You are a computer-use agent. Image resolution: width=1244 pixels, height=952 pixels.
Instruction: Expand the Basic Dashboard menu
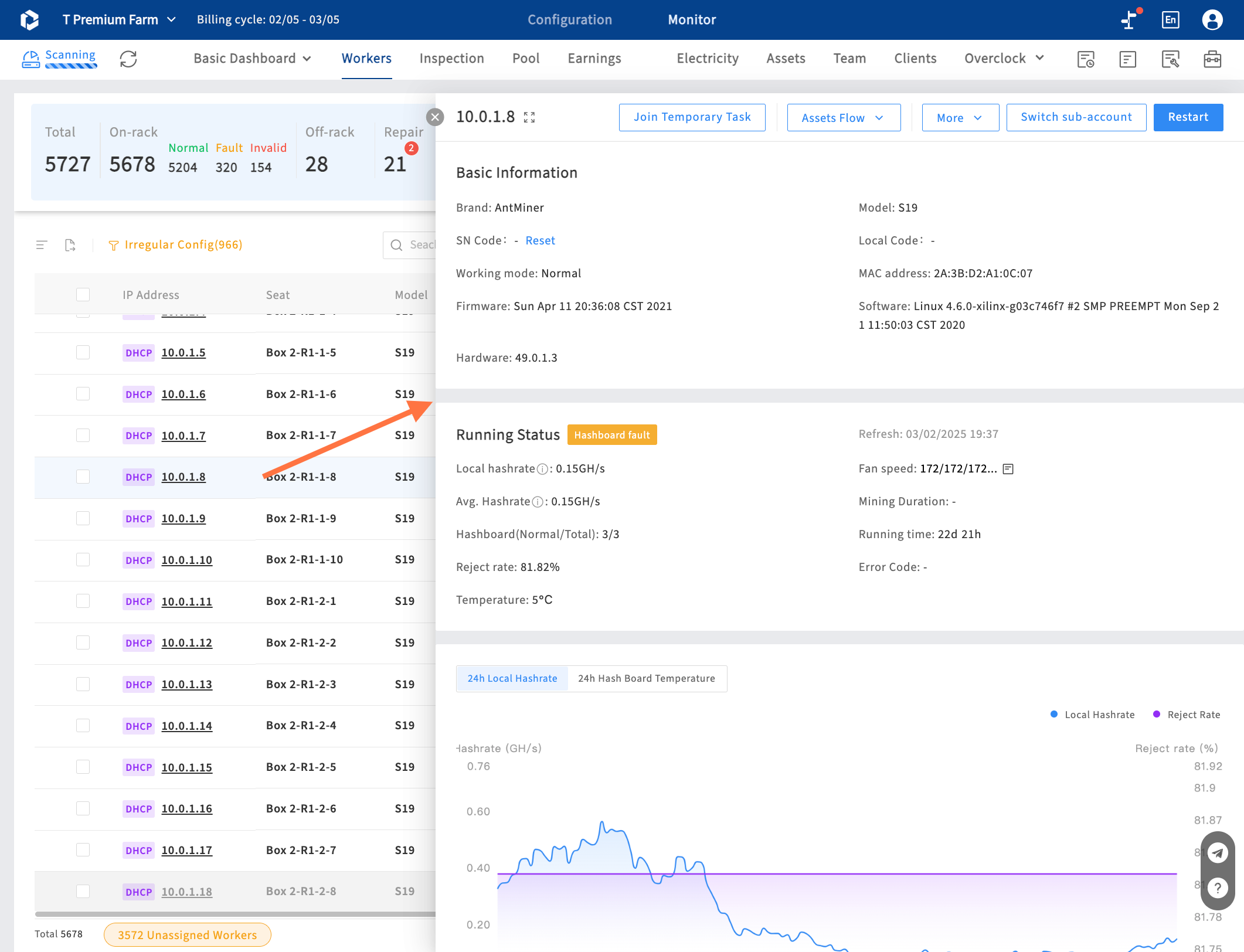253,59
